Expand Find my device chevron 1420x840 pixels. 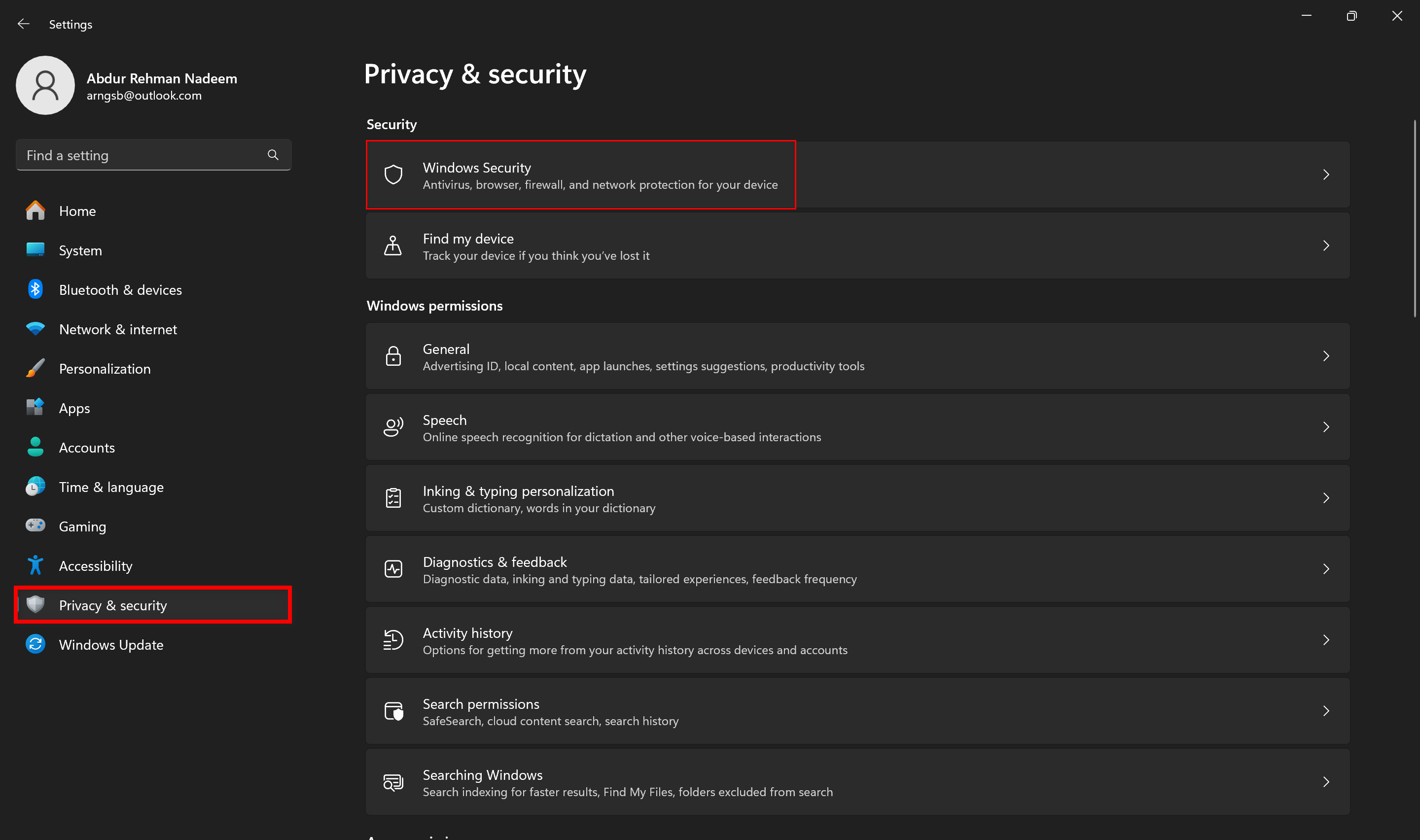(x=1325, y=245)
